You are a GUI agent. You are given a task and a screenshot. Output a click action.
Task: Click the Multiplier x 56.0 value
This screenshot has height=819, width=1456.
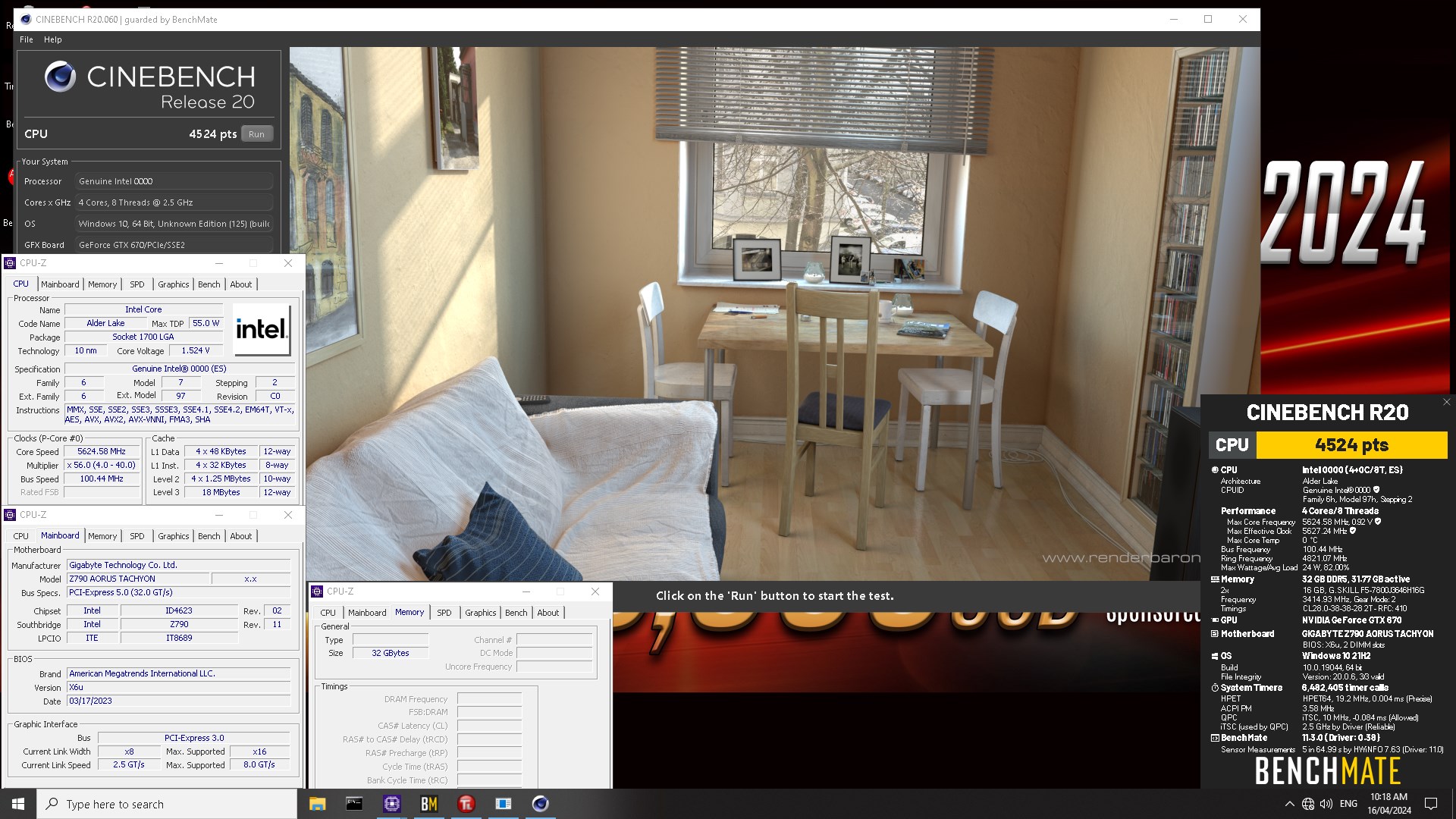click(x=102, y=466)
